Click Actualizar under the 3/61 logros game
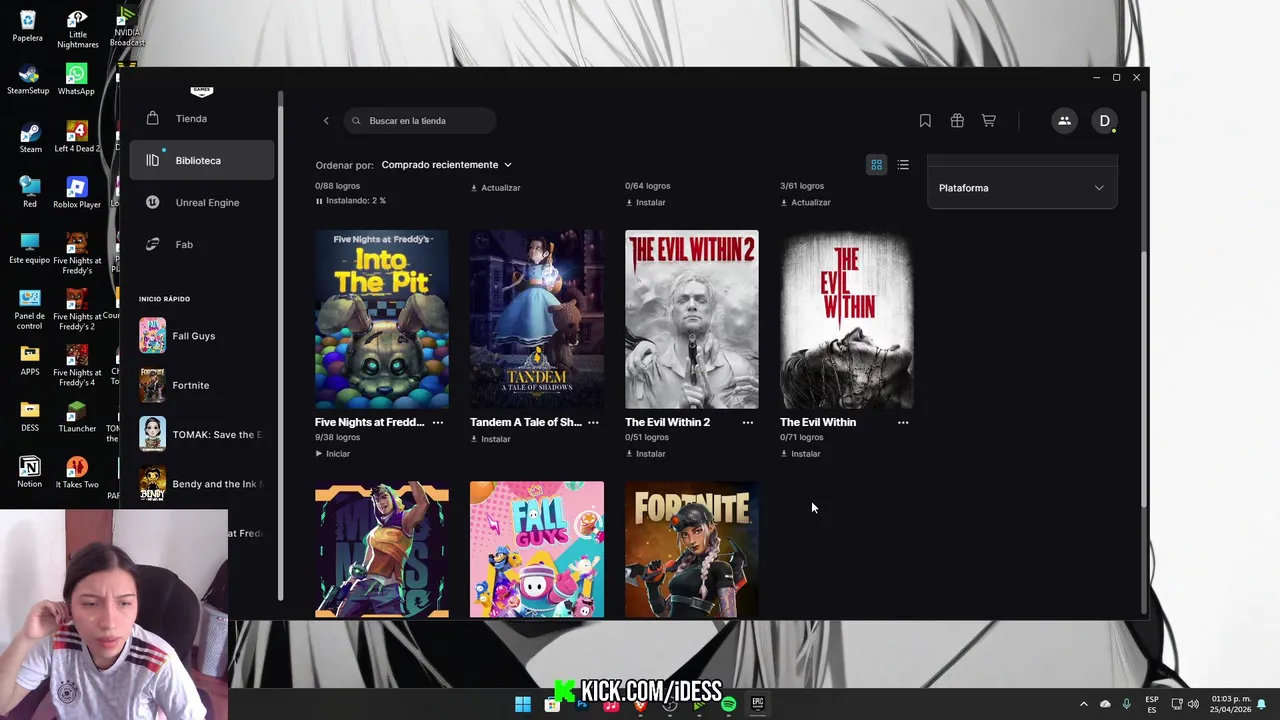This screenshot has width=1280, height=720. (x=806, y=202)
